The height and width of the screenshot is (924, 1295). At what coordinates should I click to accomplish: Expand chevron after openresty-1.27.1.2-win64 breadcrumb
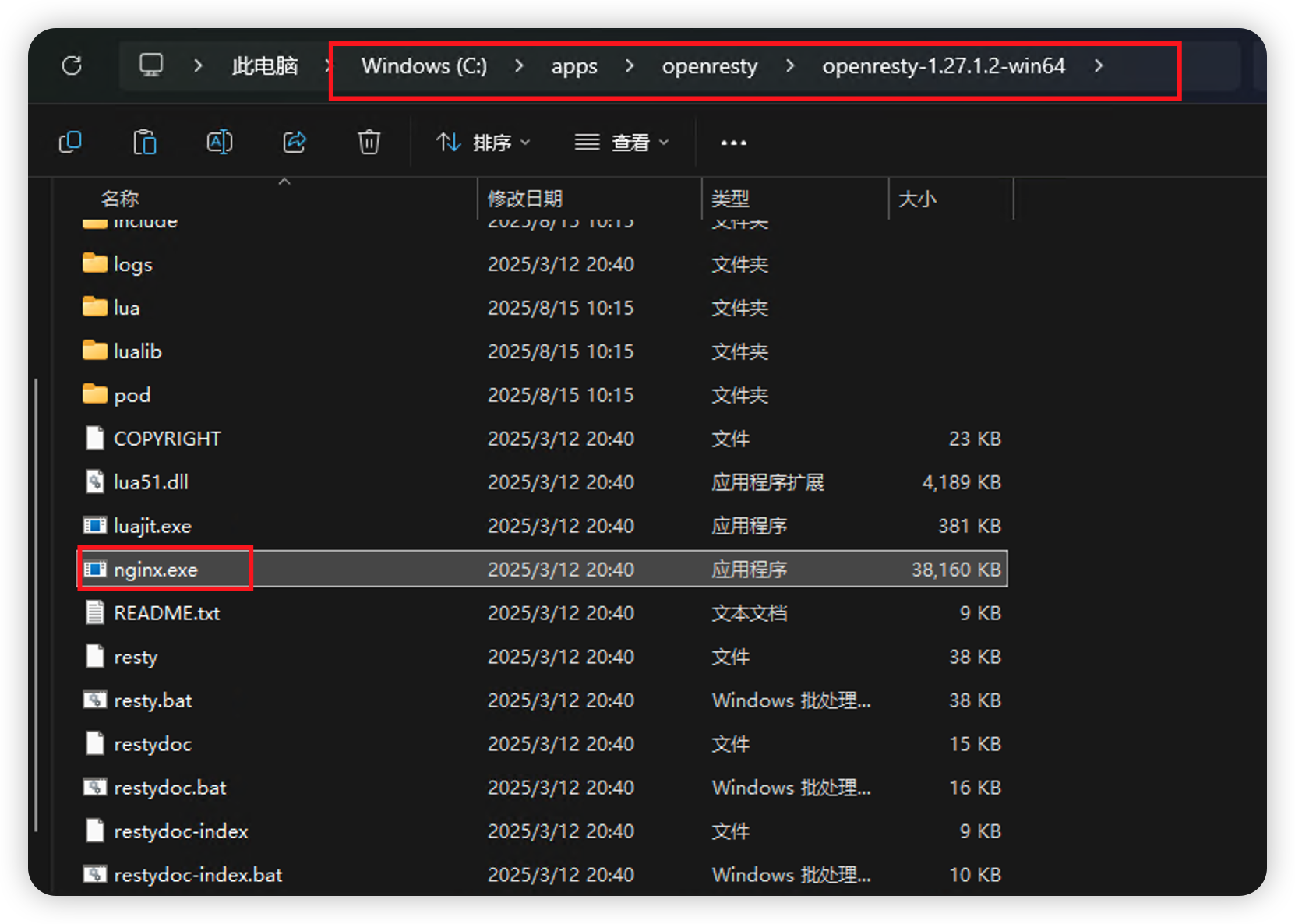(x=1099, y=66)
